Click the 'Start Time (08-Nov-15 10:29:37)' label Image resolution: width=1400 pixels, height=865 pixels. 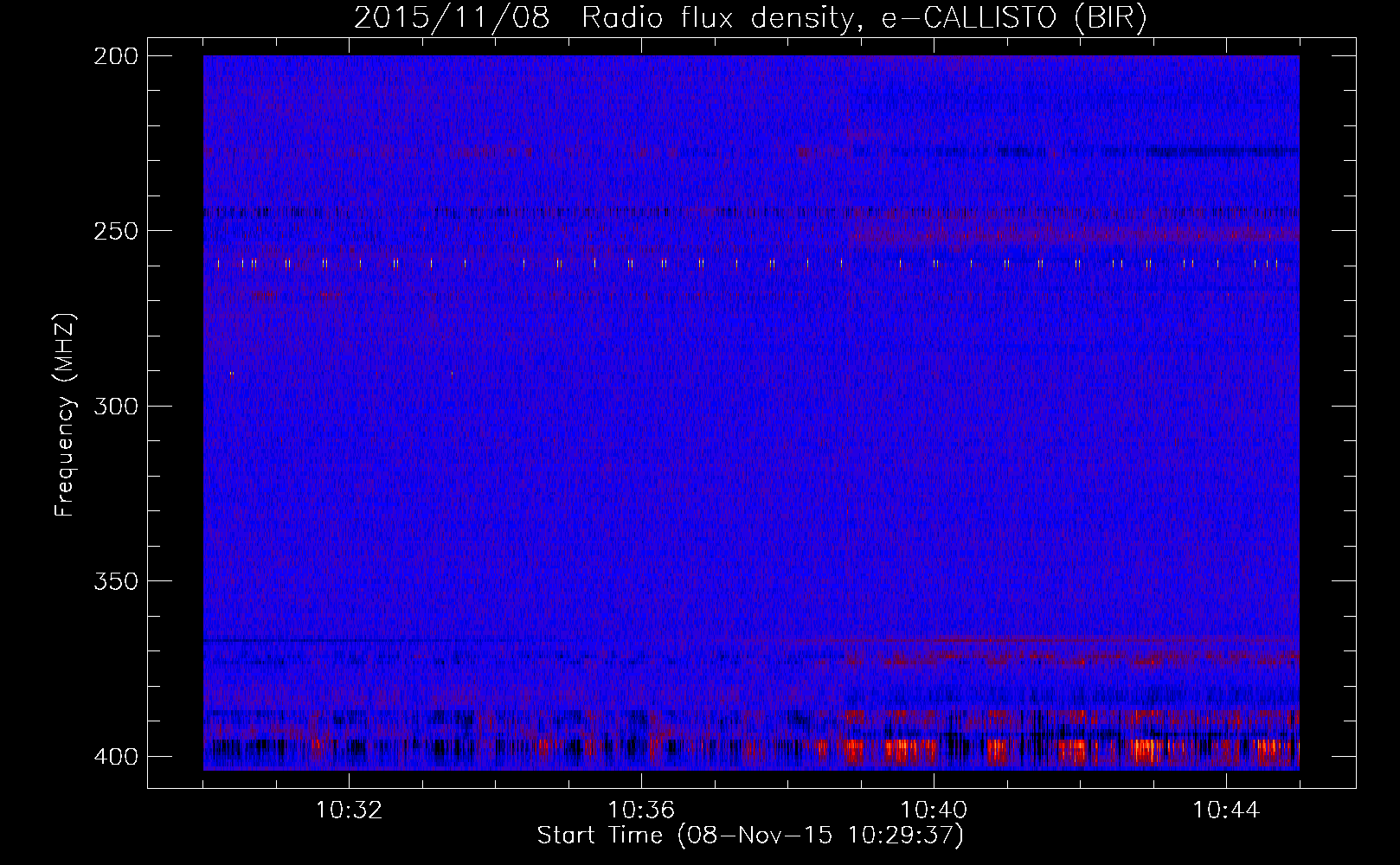(x=750, y=836)
